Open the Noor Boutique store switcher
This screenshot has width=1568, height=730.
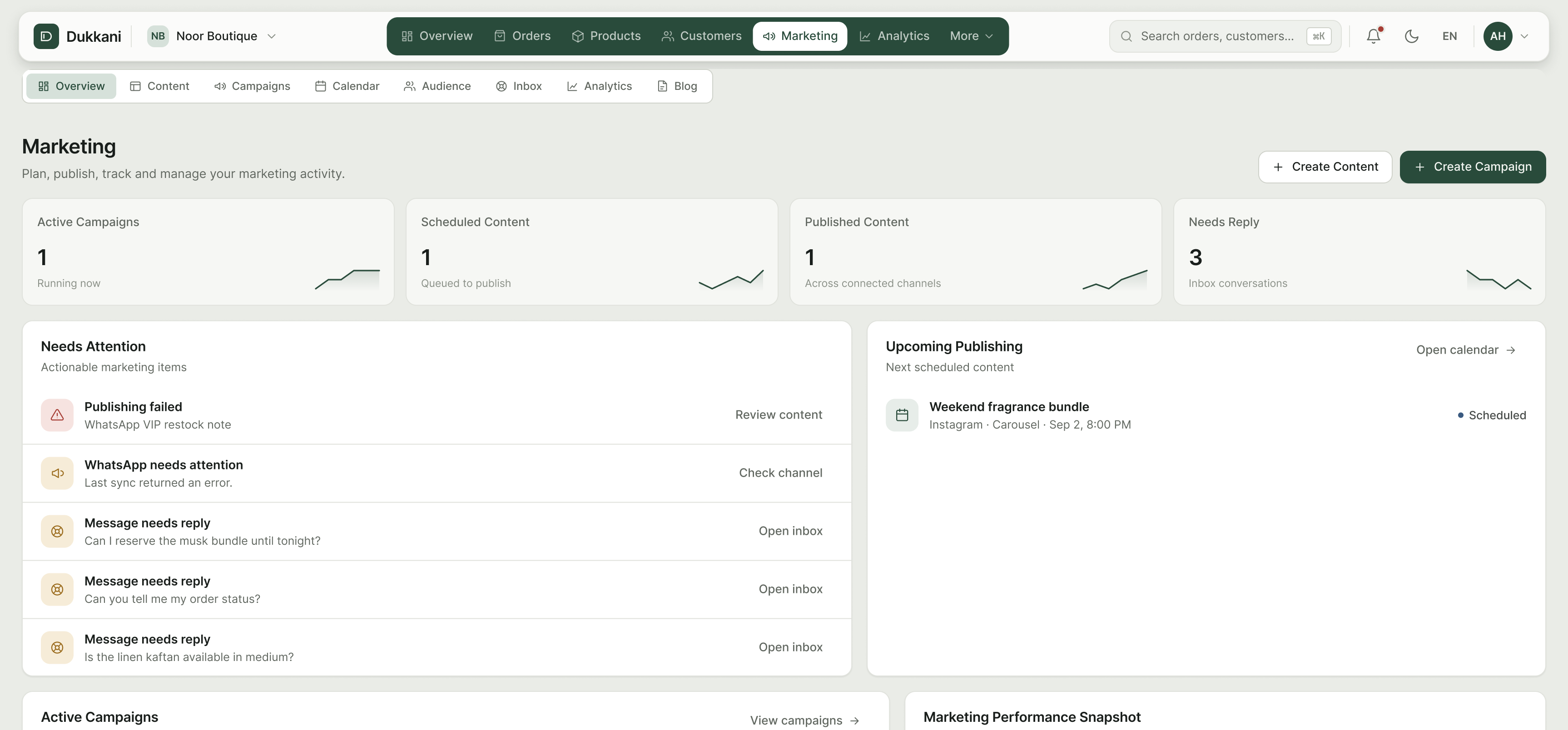point(212,36)
